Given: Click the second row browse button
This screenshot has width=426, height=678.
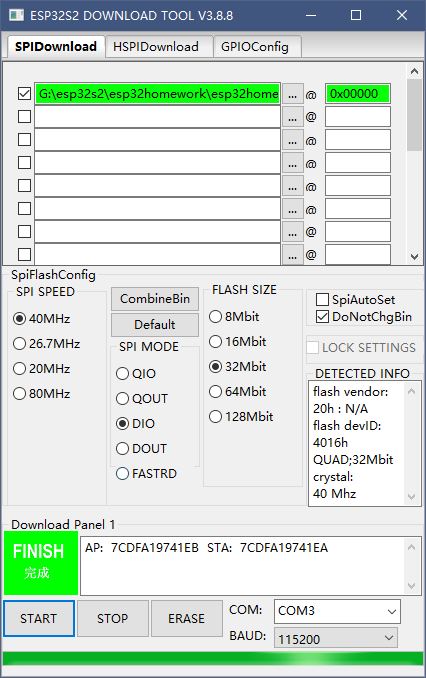Looking at the screenshot, I should tap(292, 117).
